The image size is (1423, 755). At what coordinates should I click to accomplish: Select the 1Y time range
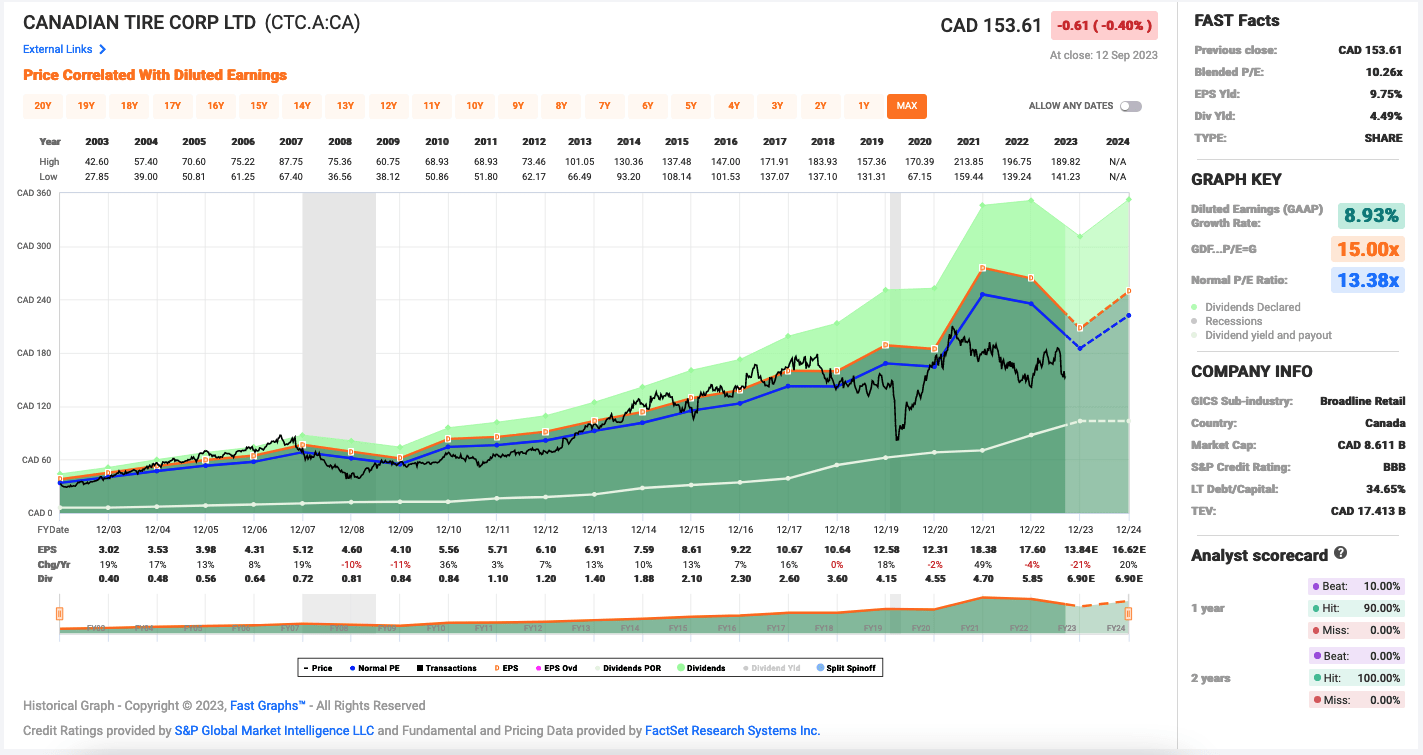click(x=864, y=106)
